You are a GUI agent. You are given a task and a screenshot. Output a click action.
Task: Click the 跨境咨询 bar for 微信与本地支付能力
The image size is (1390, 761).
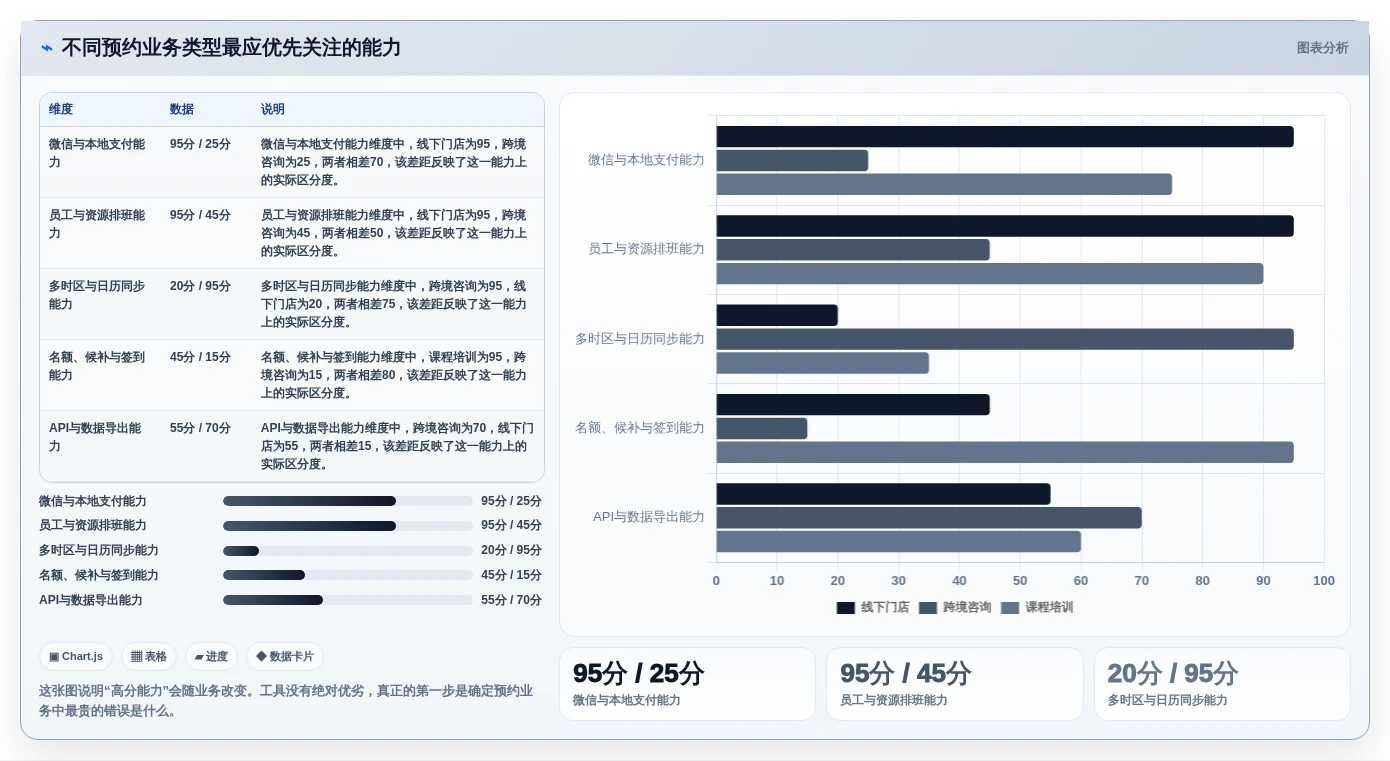coord(792,160)
